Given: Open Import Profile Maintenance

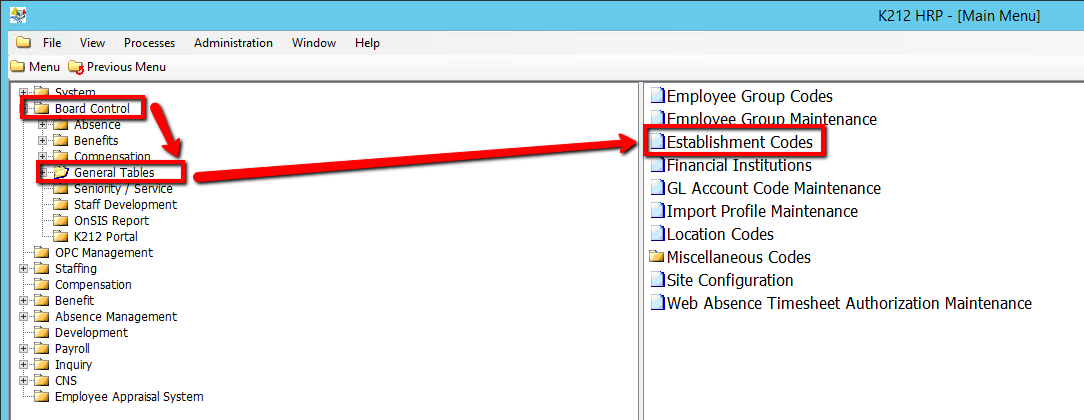Looking at the screenshot, I should point(761,212).
